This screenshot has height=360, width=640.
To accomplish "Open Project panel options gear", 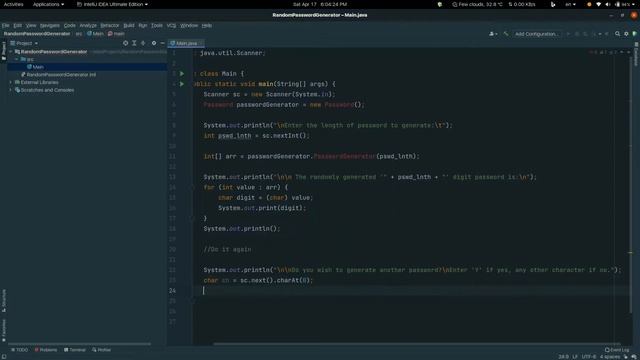I will (x=154, y=43).
